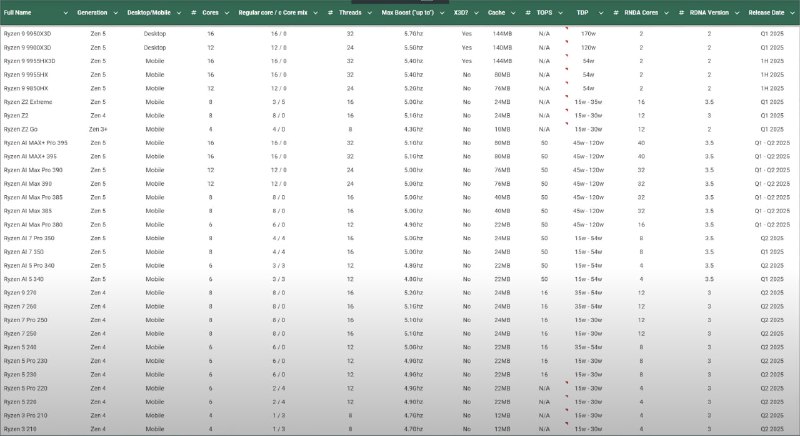The height and width of the screenshot is (436, 800).
Task: Open the Regular core / c Core mix filter dropdown
Action: pyautogui.click(x=315, y=13)
